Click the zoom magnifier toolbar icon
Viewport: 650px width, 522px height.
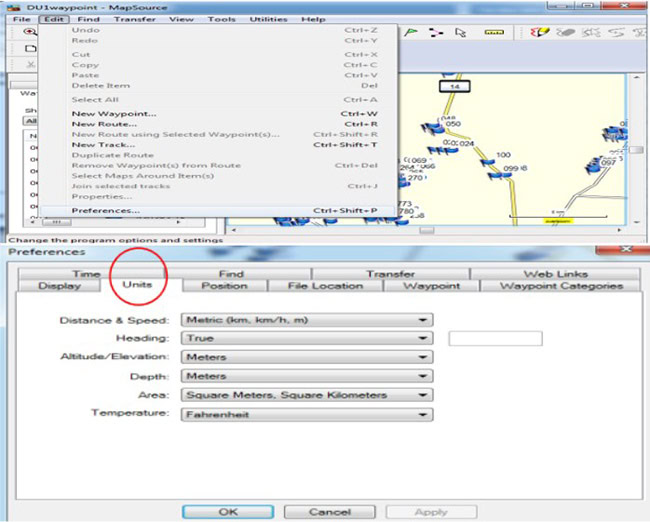29,32
